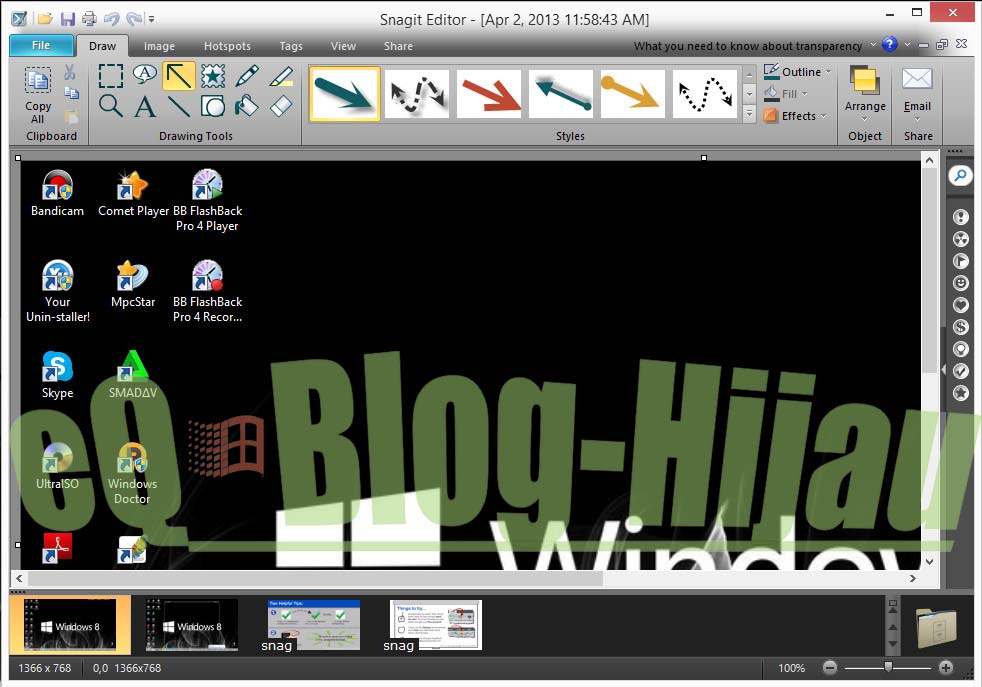Image resolution: width=982 pixels, height=687 pixels.
Task: Click the 100% zoom level text
Action: tap(792, 668)
